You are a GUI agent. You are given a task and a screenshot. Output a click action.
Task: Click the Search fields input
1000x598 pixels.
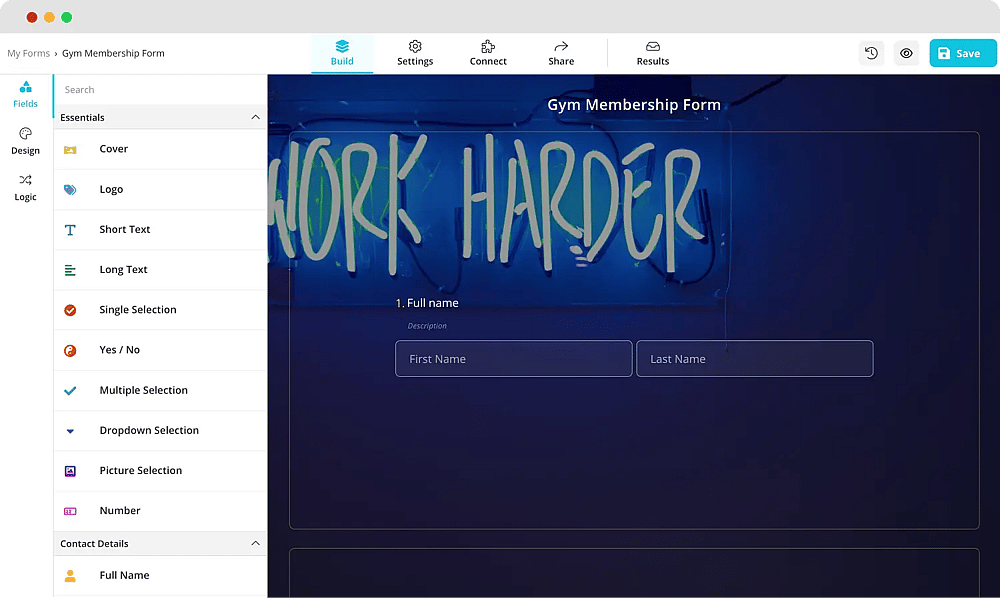click(x=159, y=90)
